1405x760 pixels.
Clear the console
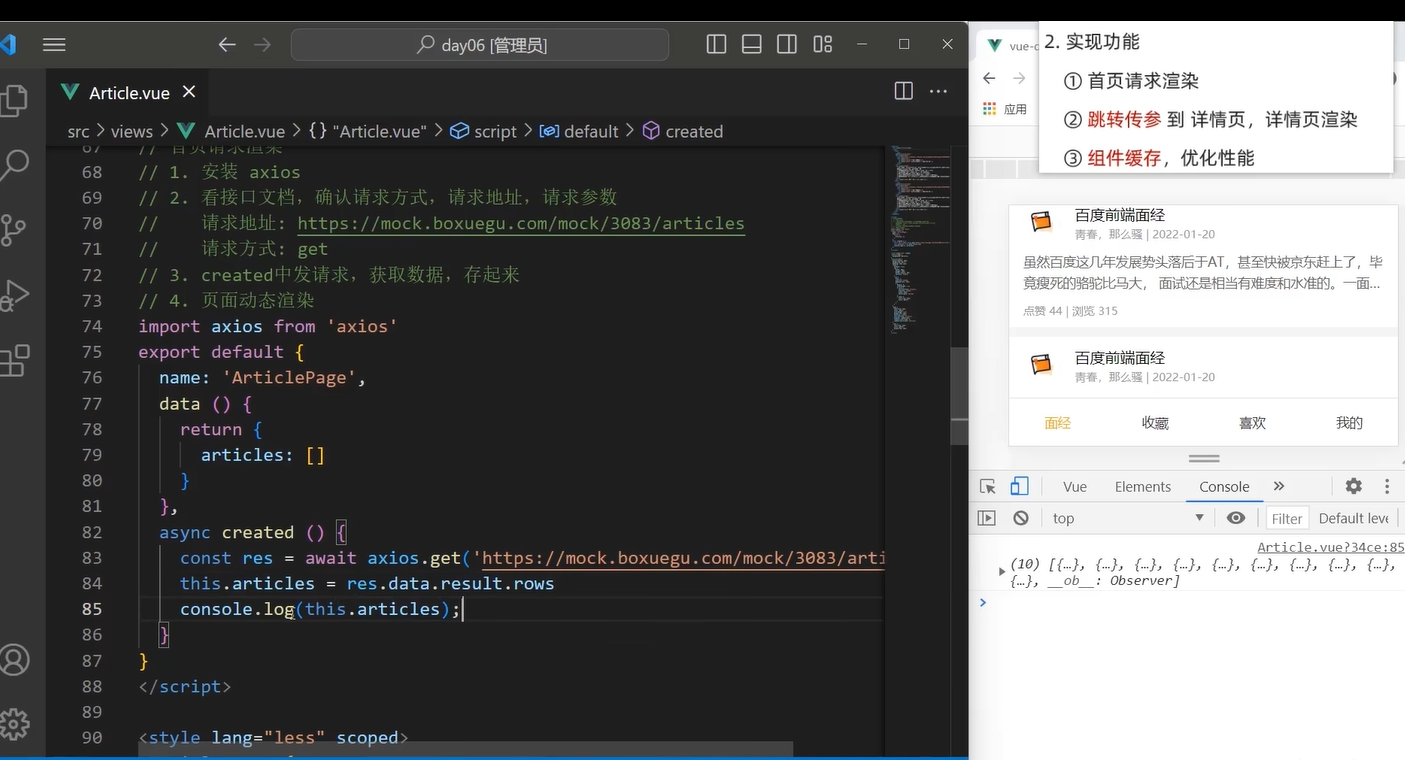pos(1020,518)
